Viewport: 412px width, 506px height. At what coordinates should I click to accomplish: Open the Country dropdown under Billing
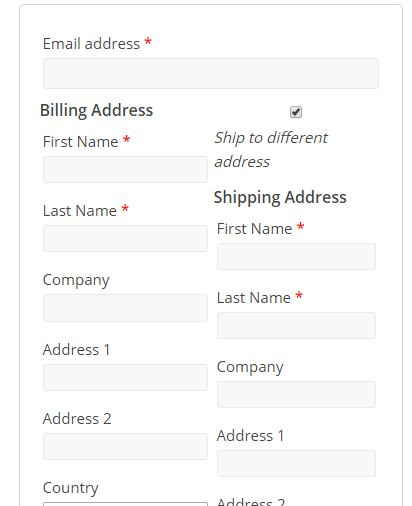click(125, 504)
